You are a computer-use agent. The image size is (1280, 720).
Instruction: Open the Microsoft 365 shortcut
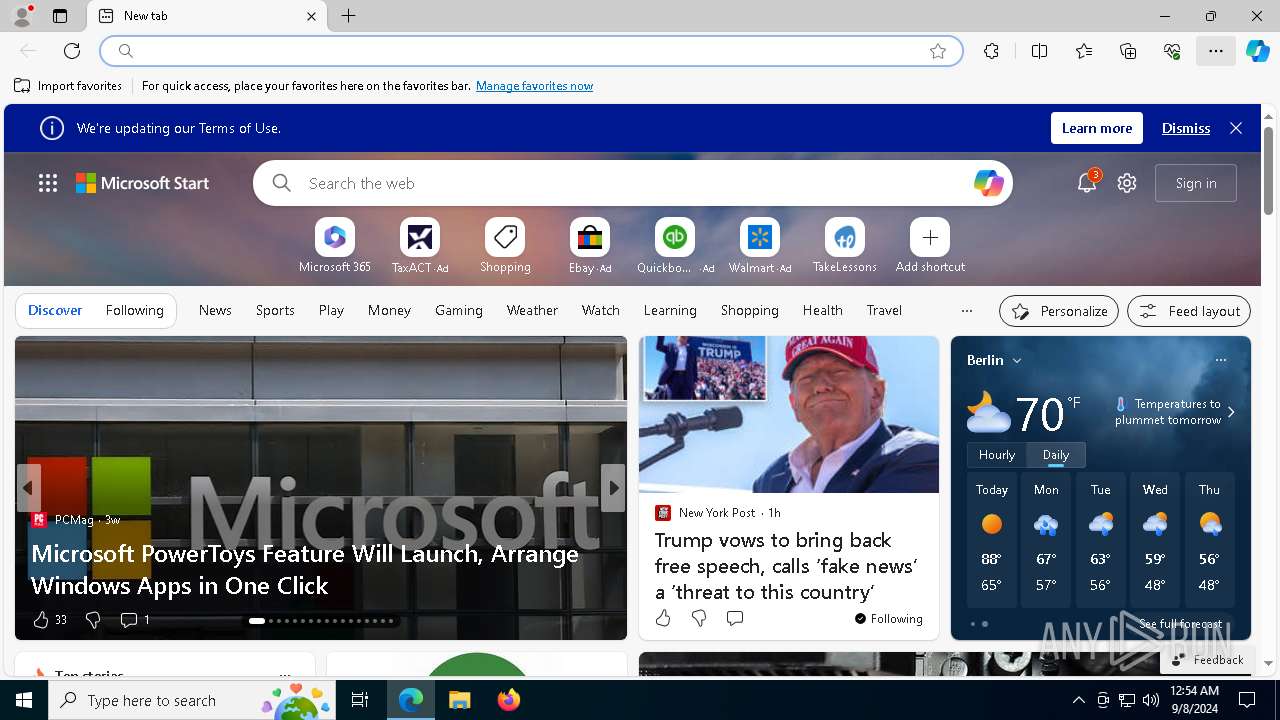[x=335, y=246]
